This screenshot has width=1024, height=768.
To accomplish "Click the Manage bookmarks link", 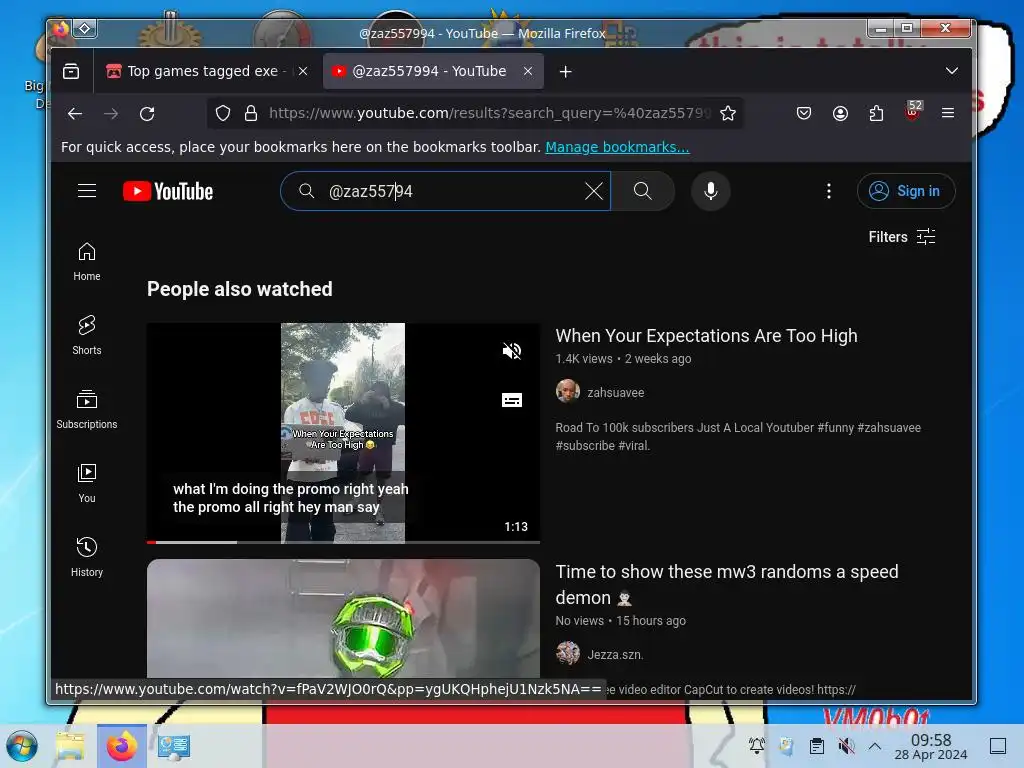I will [617, 147].
